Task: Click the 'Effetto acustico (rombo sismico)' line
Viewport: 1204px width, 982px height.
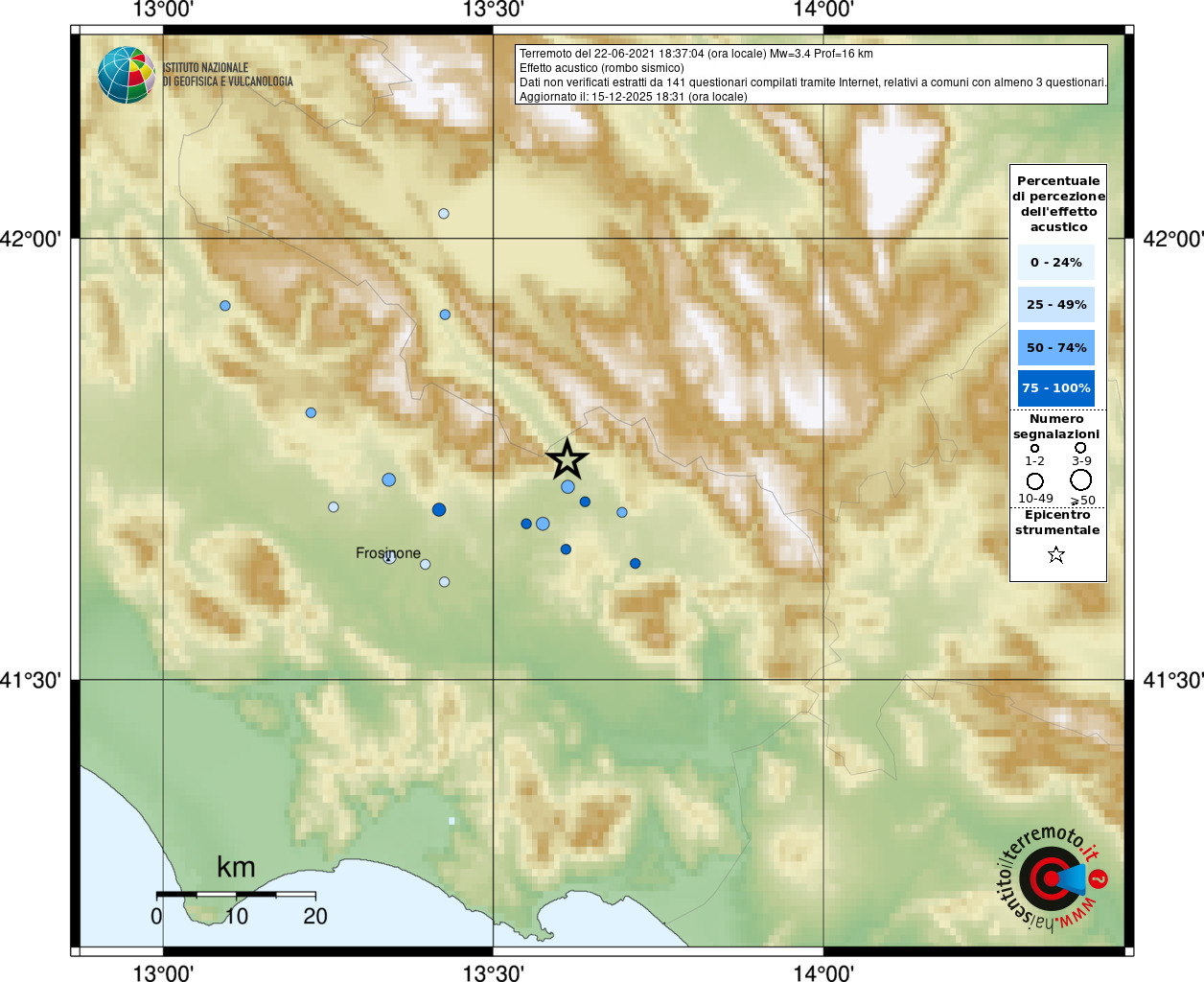Action: (602, 68)
